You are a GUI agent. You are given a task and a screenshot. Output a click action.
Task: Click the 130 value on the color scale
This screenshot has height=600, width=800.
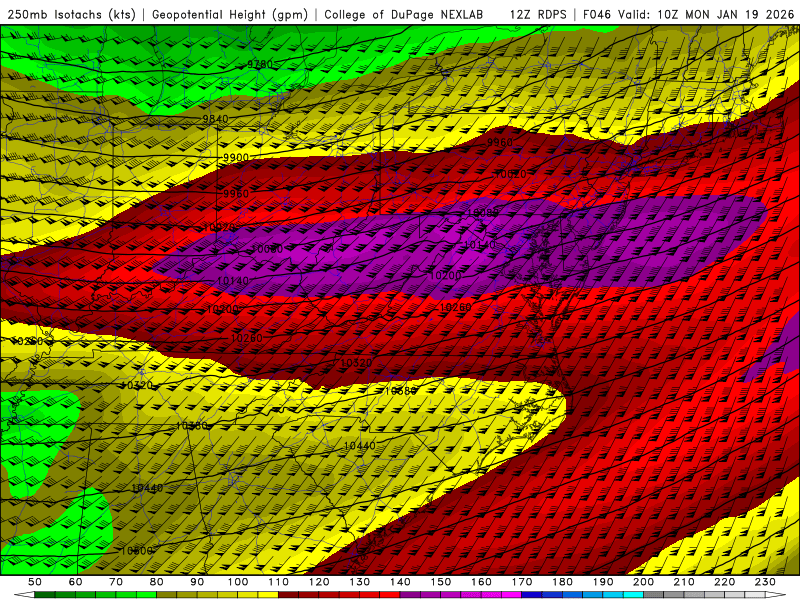tap(360, 582)
